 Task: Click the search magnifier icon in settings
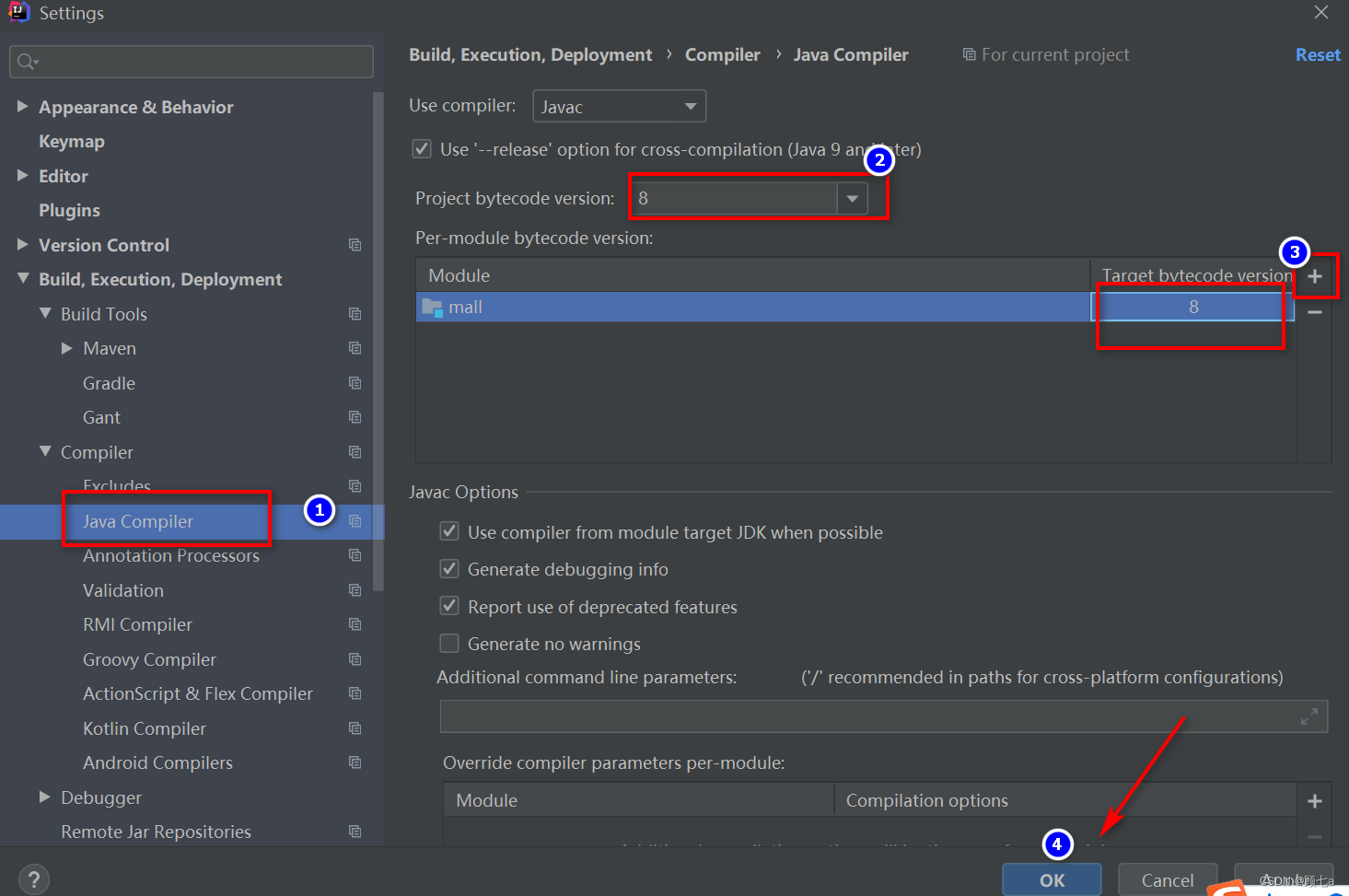27,62
